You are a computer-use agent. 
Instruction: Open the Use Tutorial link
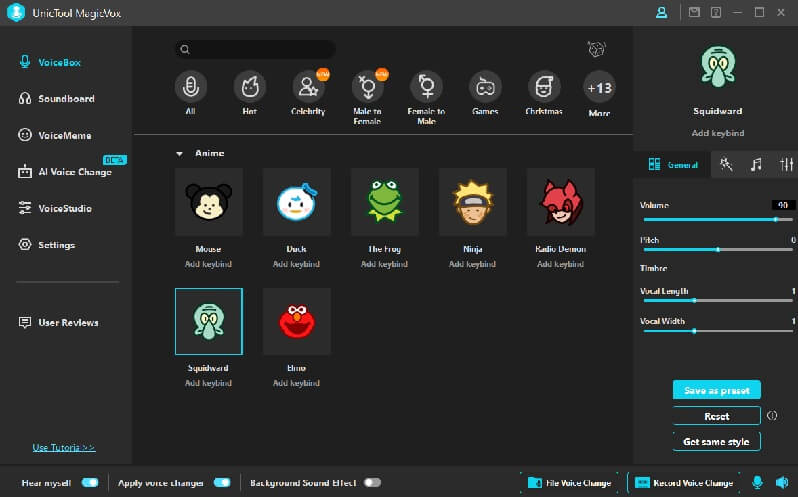[64, 447]
